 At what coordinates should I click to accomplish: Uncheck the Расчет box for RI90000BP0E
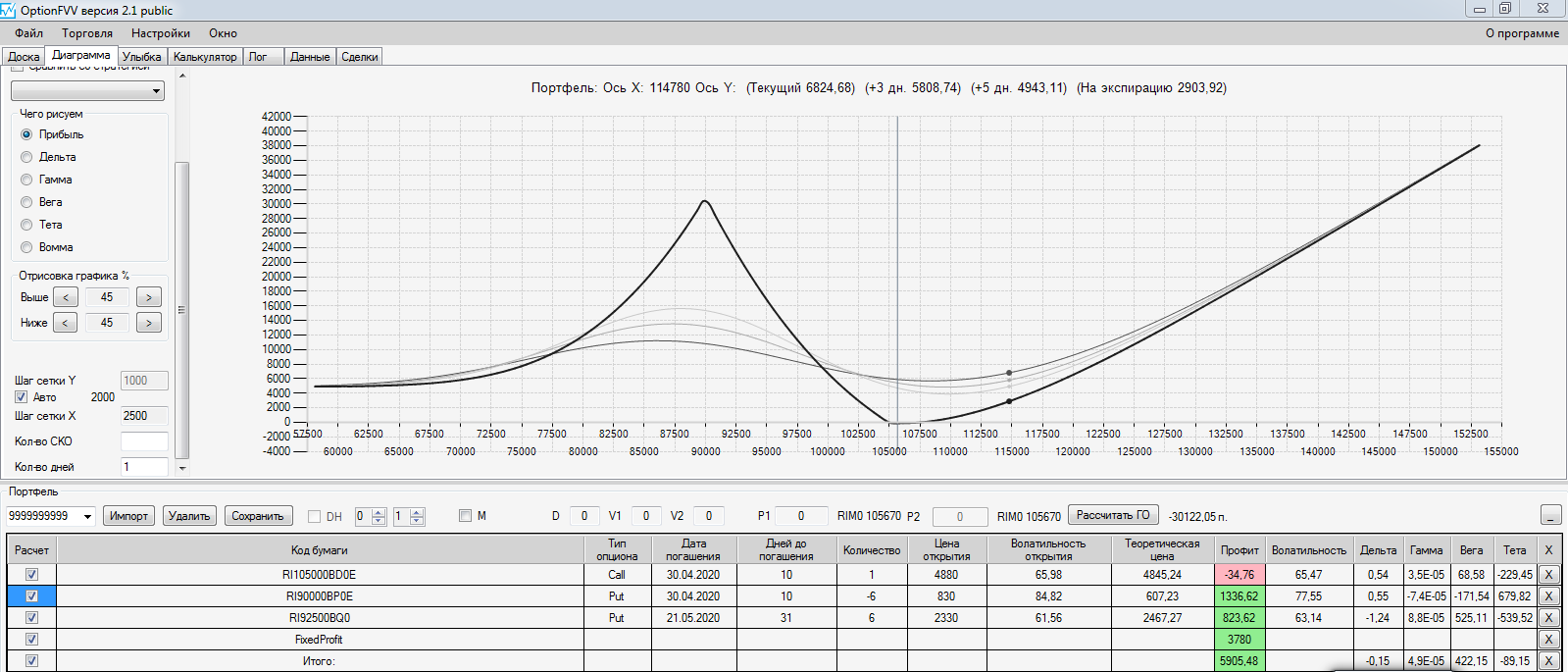(31, 596)
